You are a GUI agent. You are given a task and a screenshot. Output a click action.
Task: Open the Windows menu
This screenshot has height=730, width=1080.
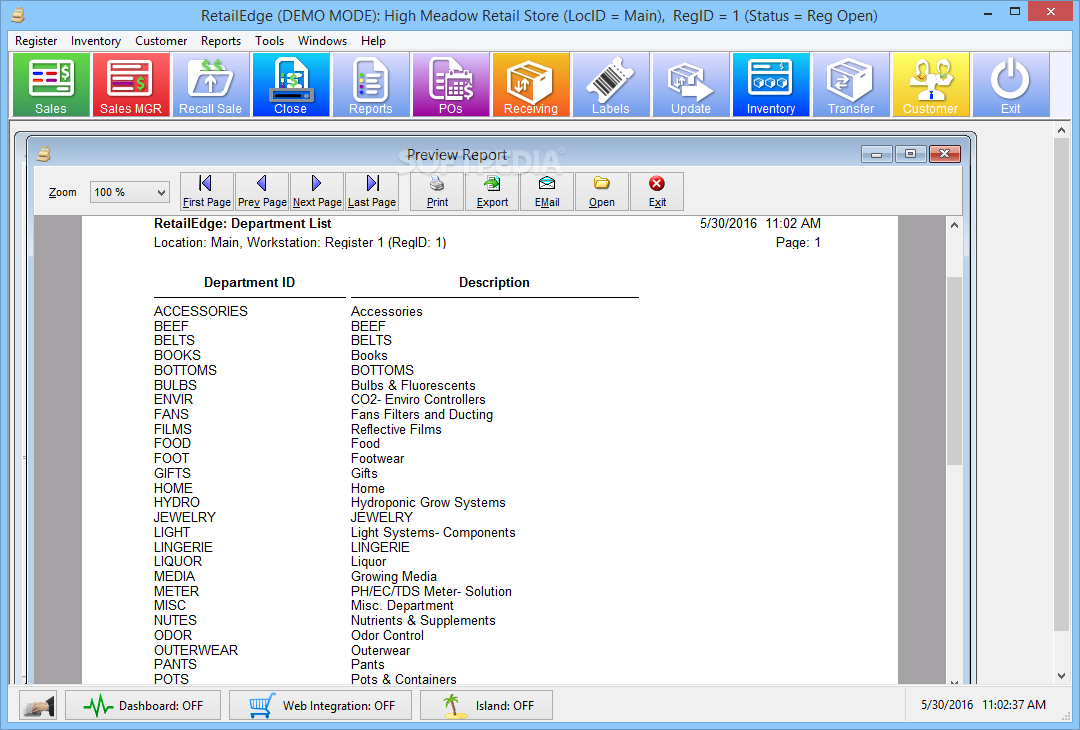coord(322,41)
